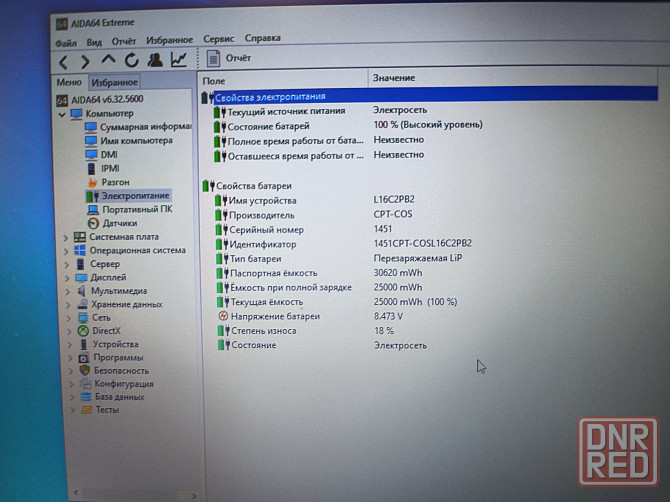Go forward with the right arrow toolbar icon
Viewport: 670px width, 502px height.
coord(85,62)
